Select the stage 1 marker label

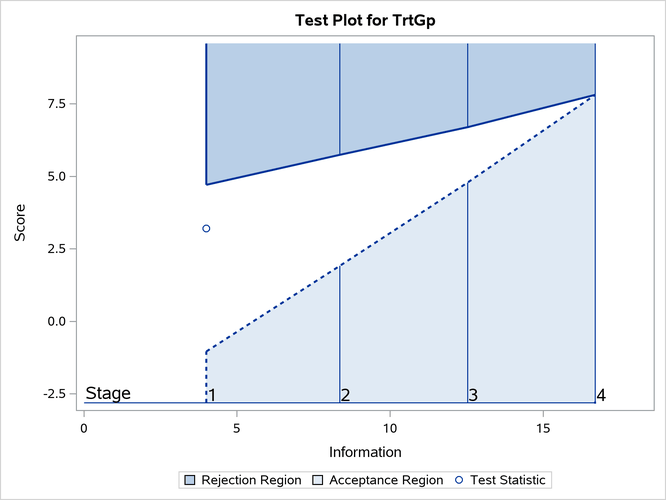[212, 395]
